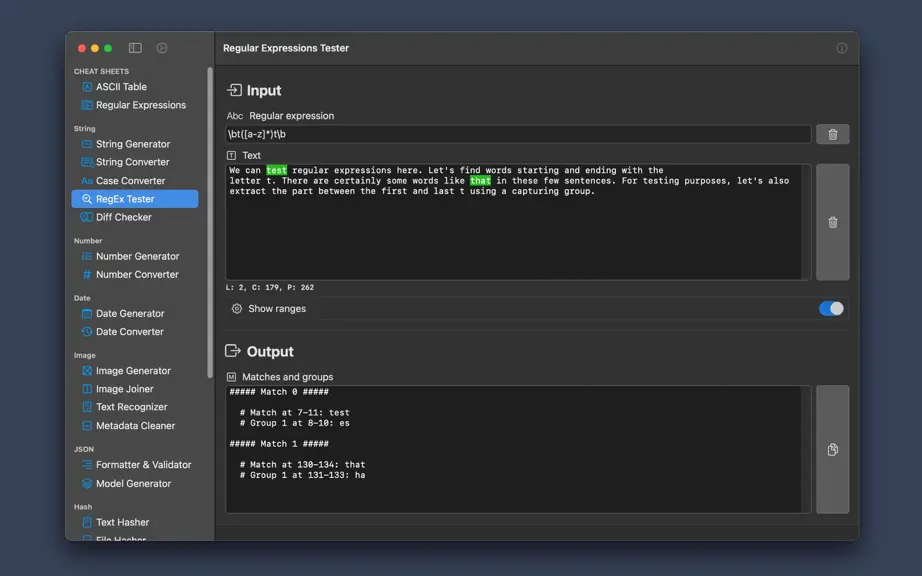Select Metadata Cleaner label in sidebar

(x=136, y=426)
